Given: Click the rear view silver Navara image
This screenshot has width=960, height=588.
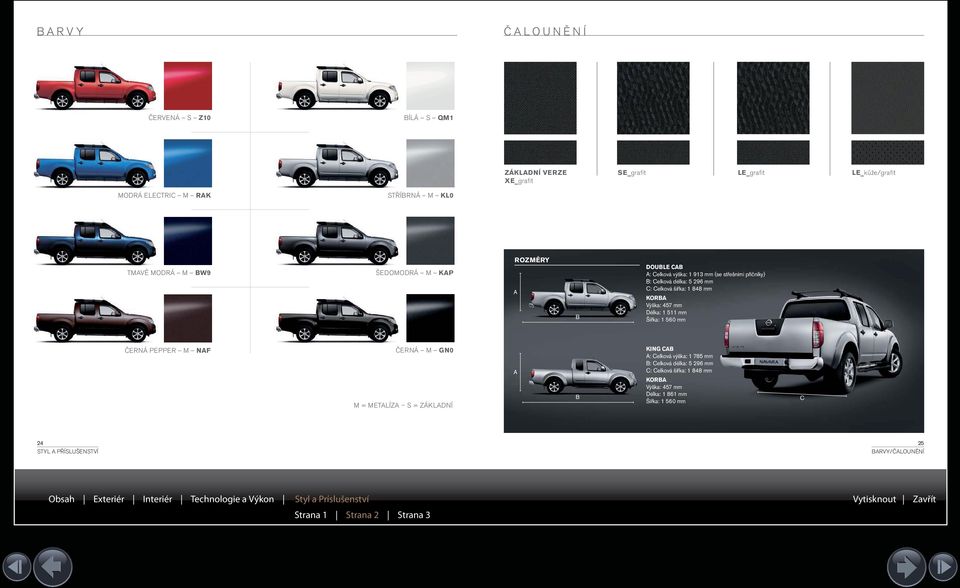Looking at the screenshot, I should pos(811,342).
